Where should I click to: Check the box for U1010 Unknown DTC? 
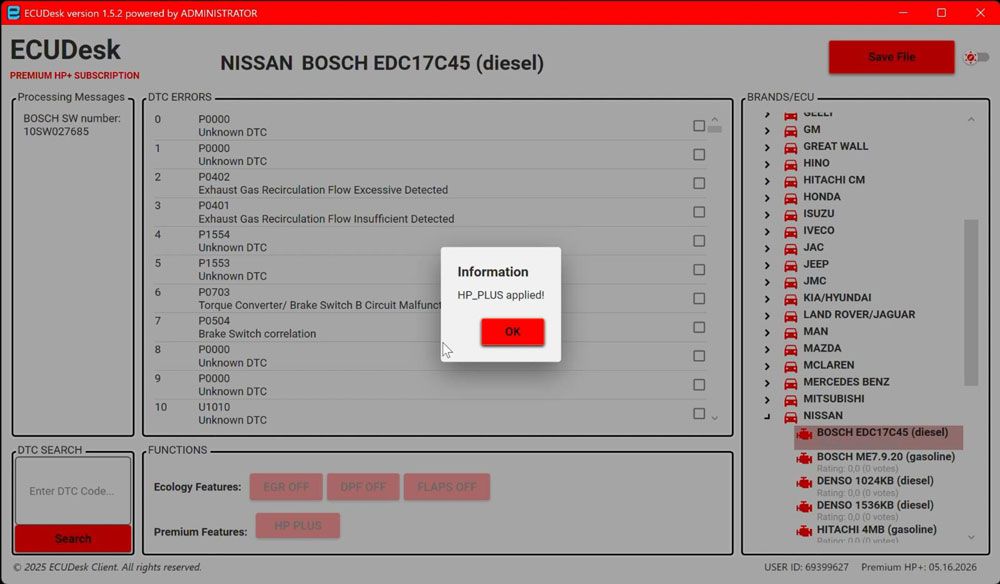click(697, 413)
